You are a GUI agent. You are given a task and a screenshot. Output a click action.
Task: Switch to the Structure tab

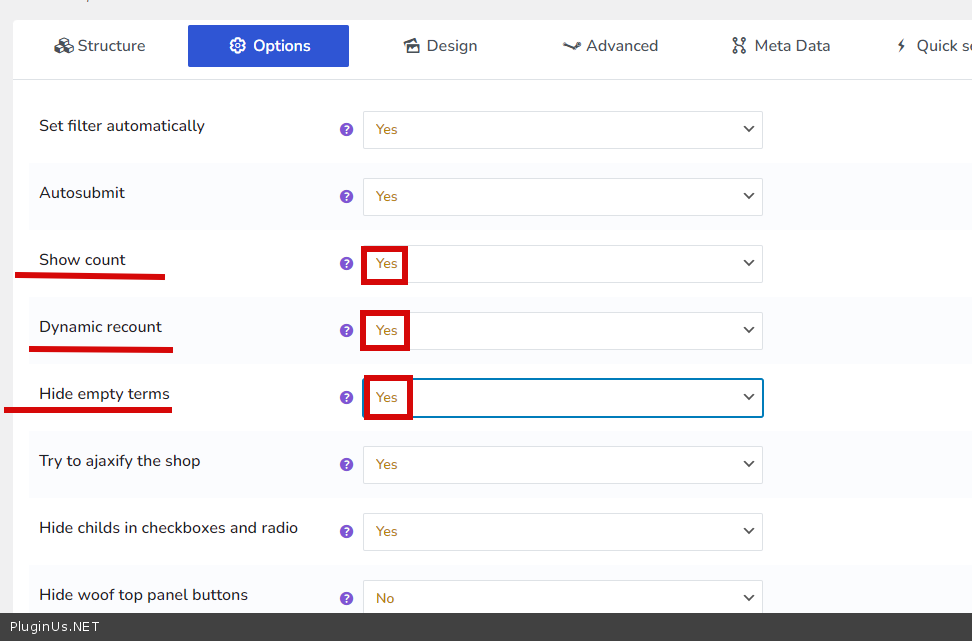pos(100,46)
